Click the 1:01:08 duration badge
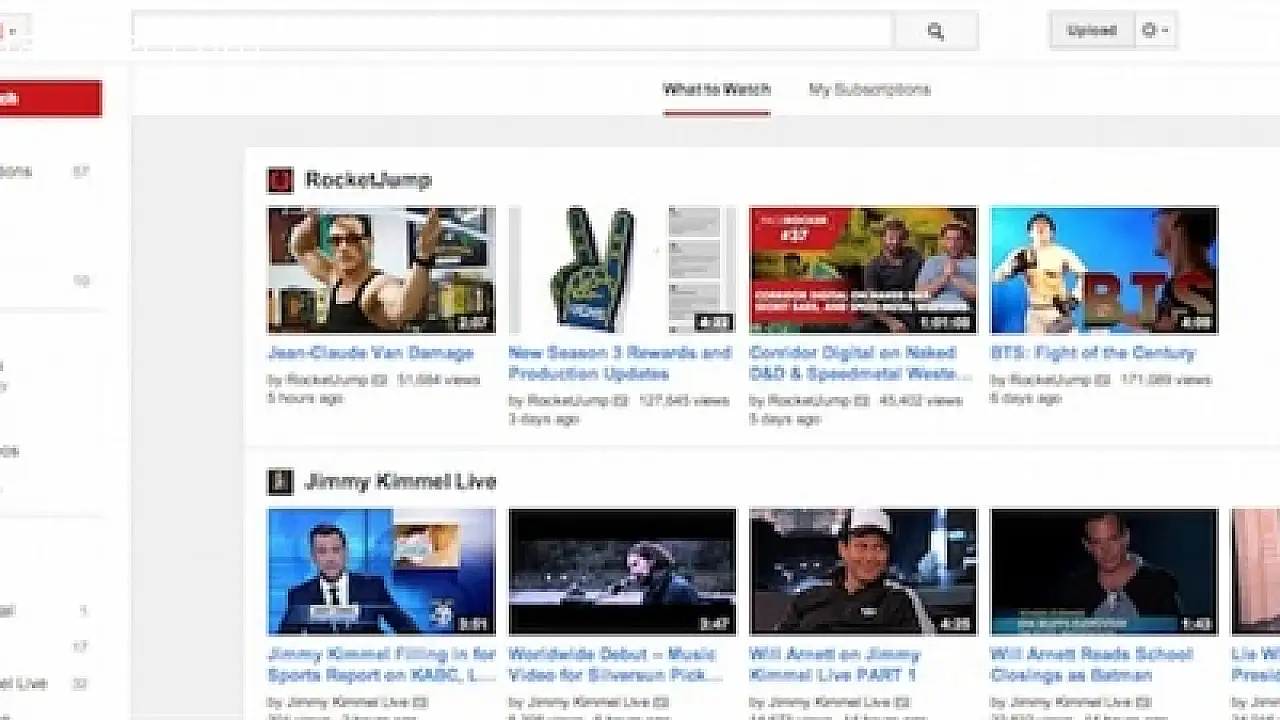The width and height of the screenshot is (1280, 720). (x=947, y=323)
